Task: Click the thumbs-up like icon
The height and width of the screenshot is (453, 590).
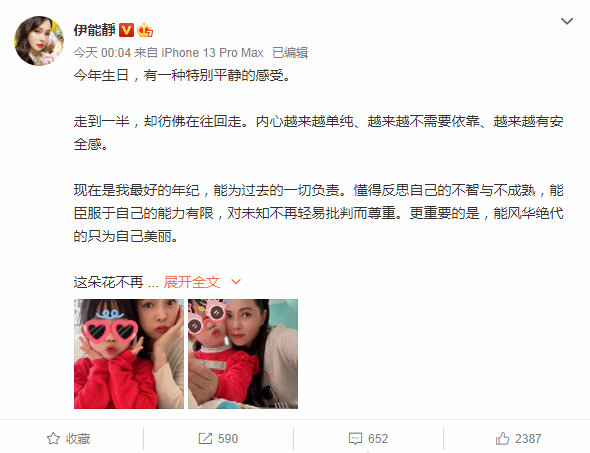Action: pyautogui.click(x=502, y=439)
